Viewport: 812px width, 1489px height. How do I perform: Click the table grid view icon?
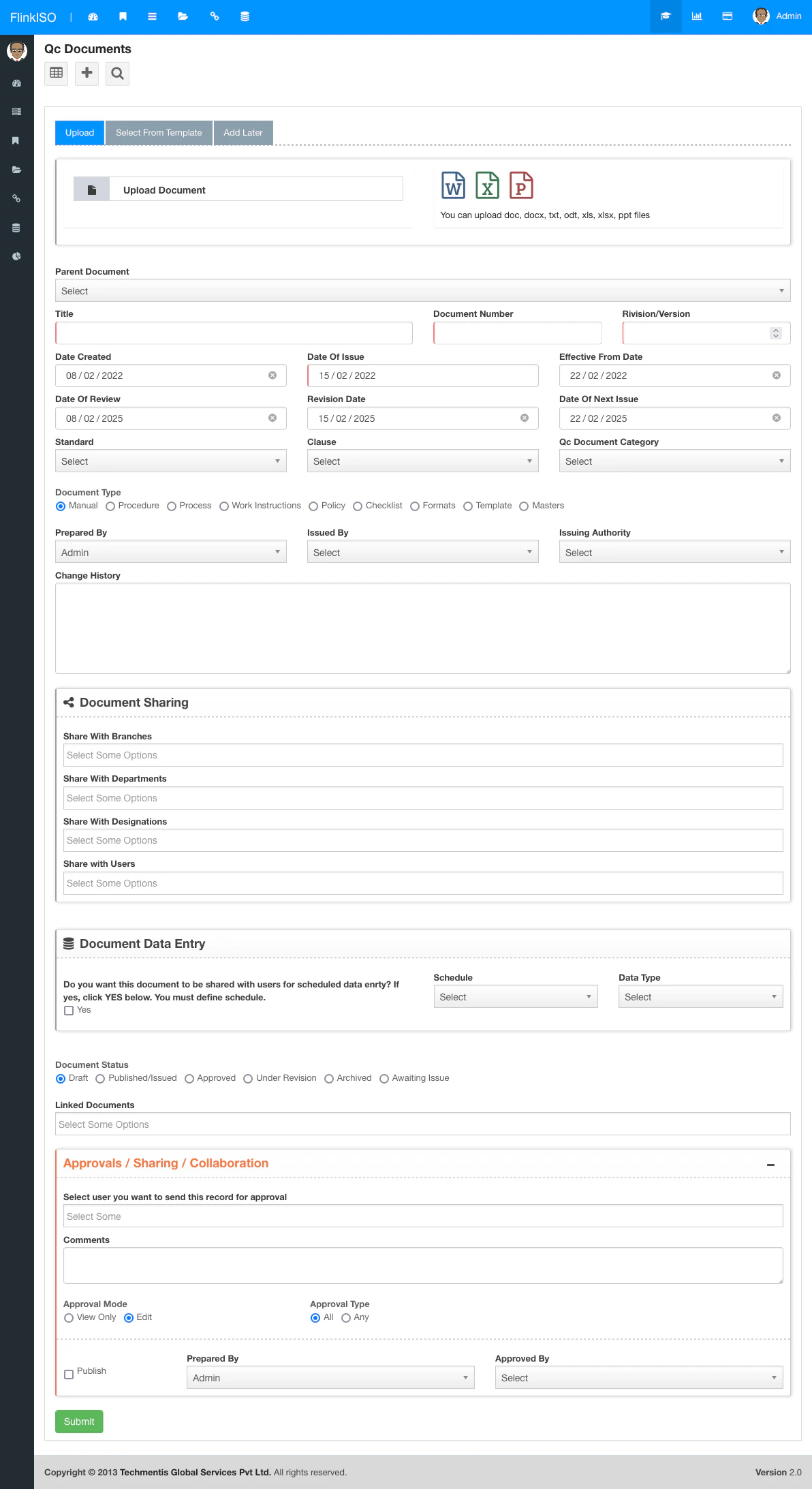pyautogui.click(x=57, y=73)
